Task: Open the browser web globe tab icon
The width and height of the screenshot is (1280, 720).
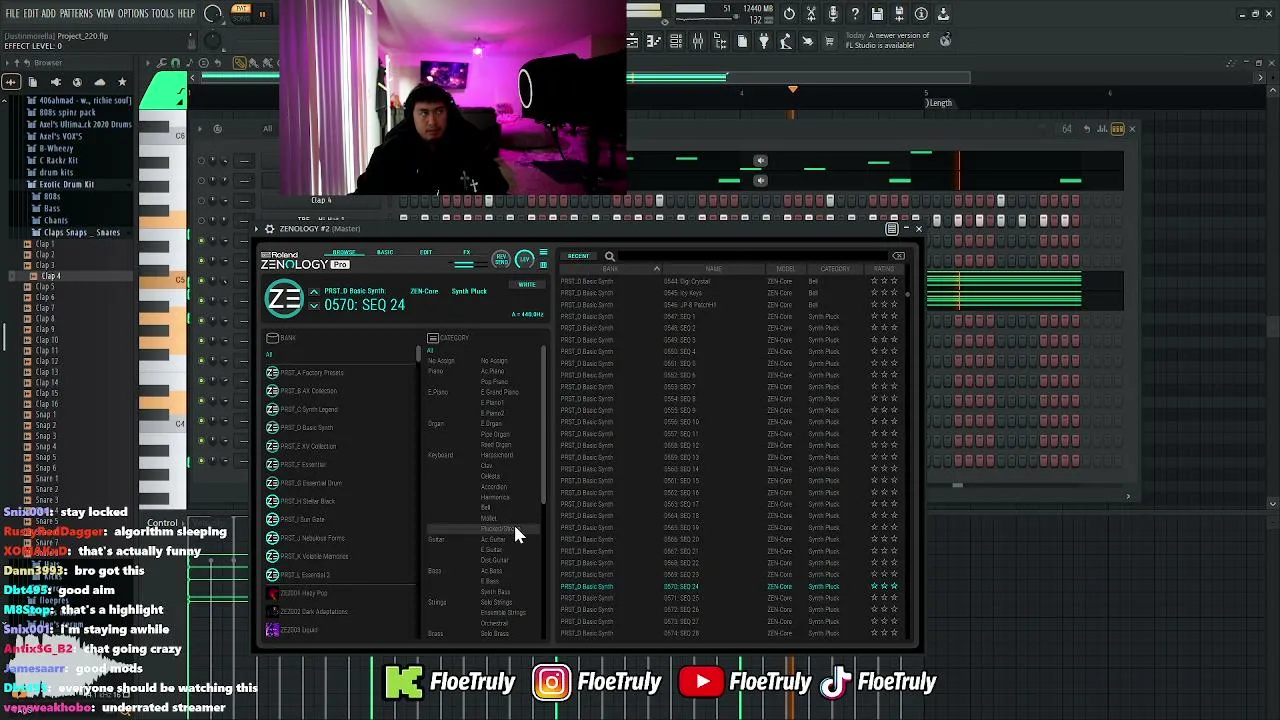Action: 77,82
